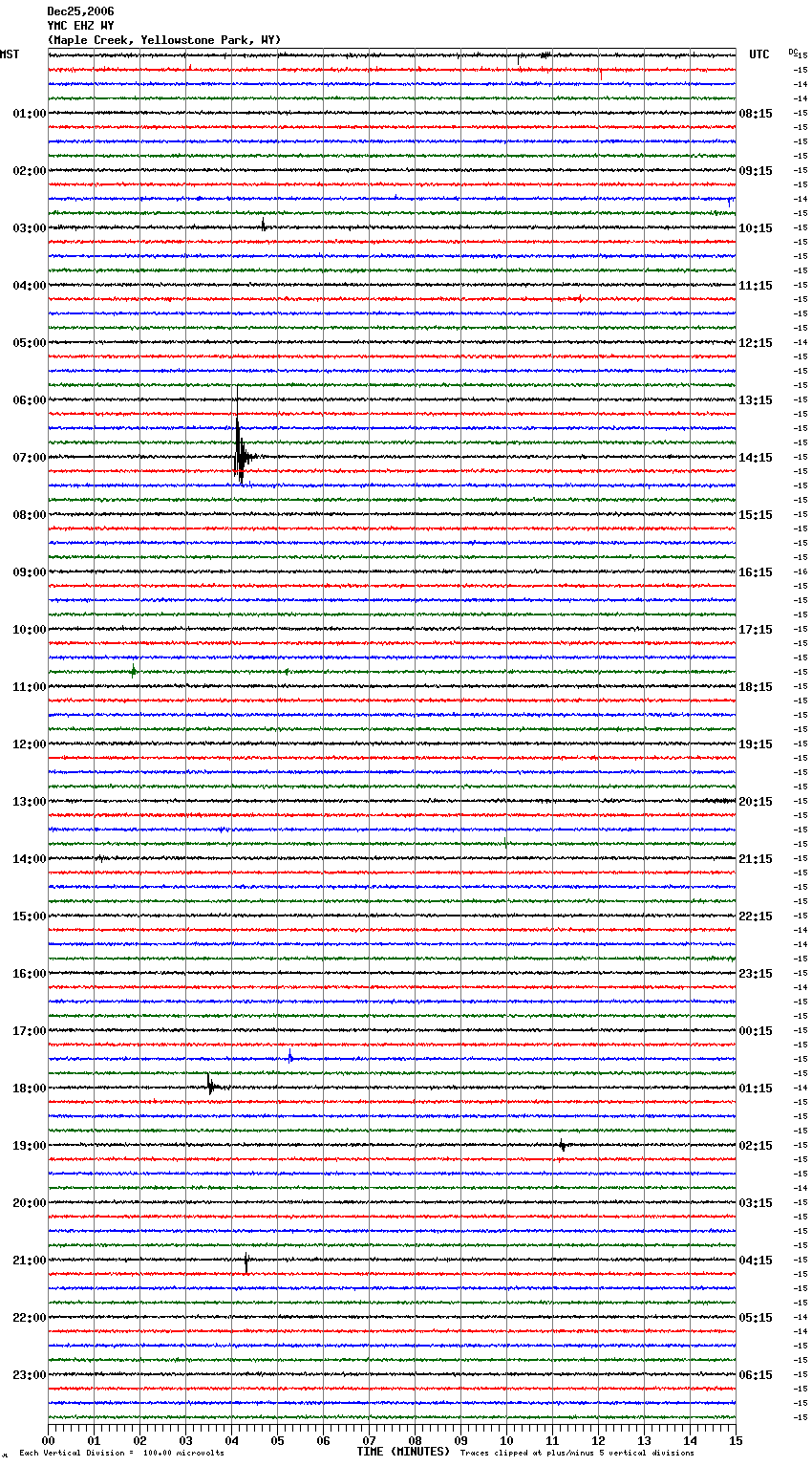The image size is (812, 1466).
Task: Select the 13:00 MST row label
Action: [x=30, y=802]
